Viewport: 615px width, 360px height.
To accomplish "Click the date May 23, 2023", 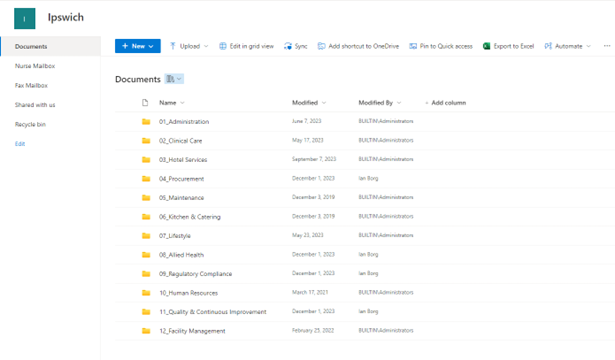I will 308,235.
